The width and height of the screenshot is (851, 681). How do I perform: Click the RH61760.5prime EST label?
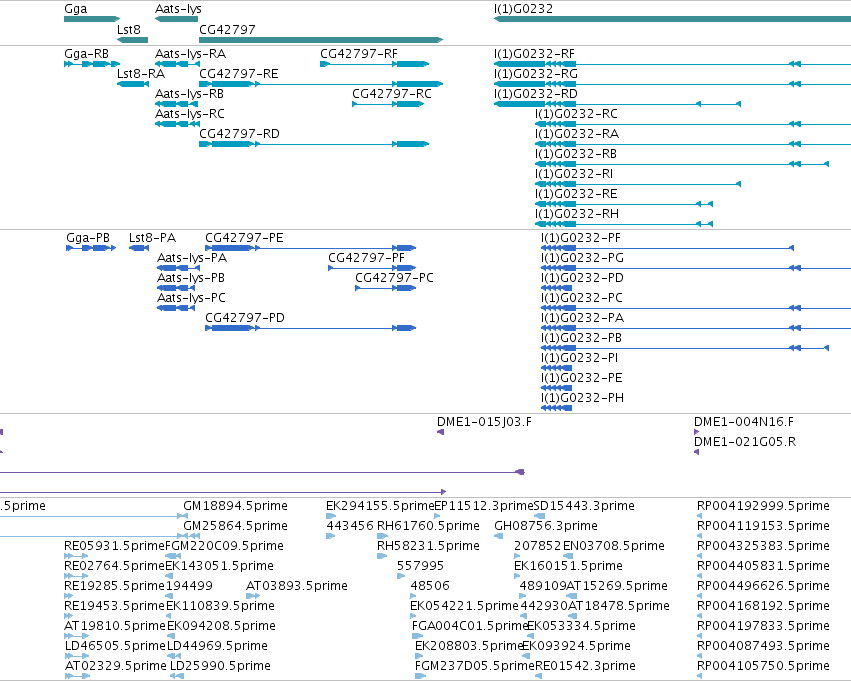point(428,526)
